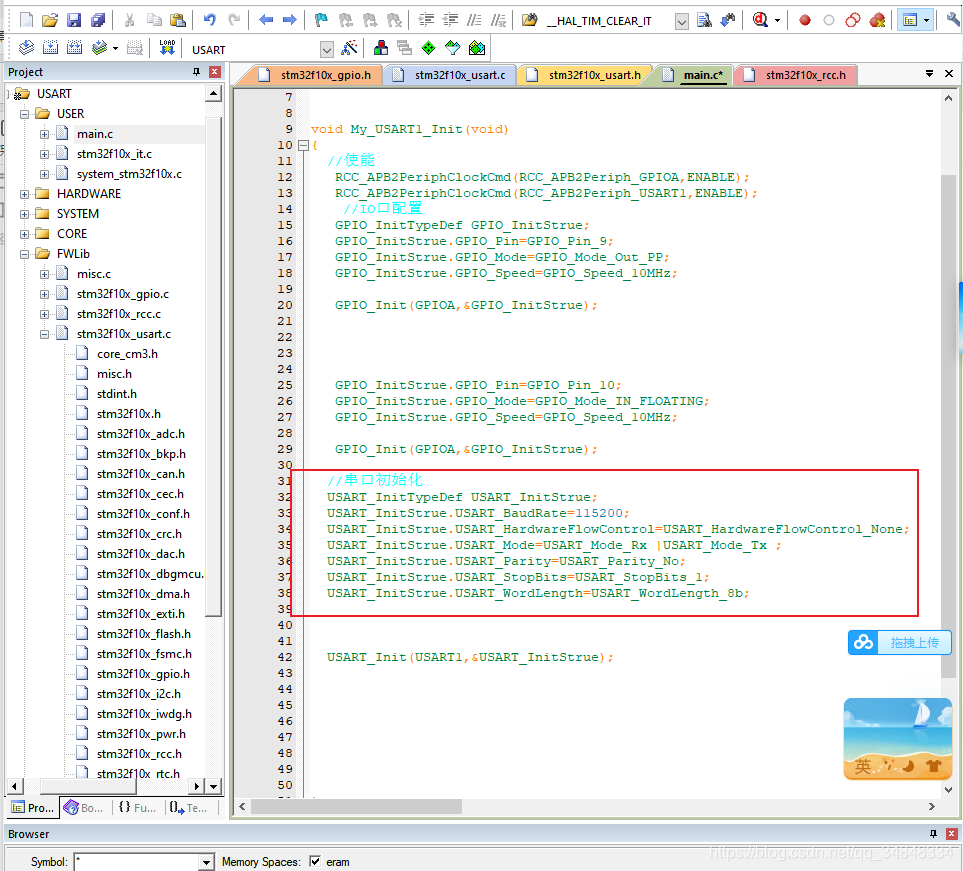
Task: Toggle the window layout button
Action: [x=910, y=20]
